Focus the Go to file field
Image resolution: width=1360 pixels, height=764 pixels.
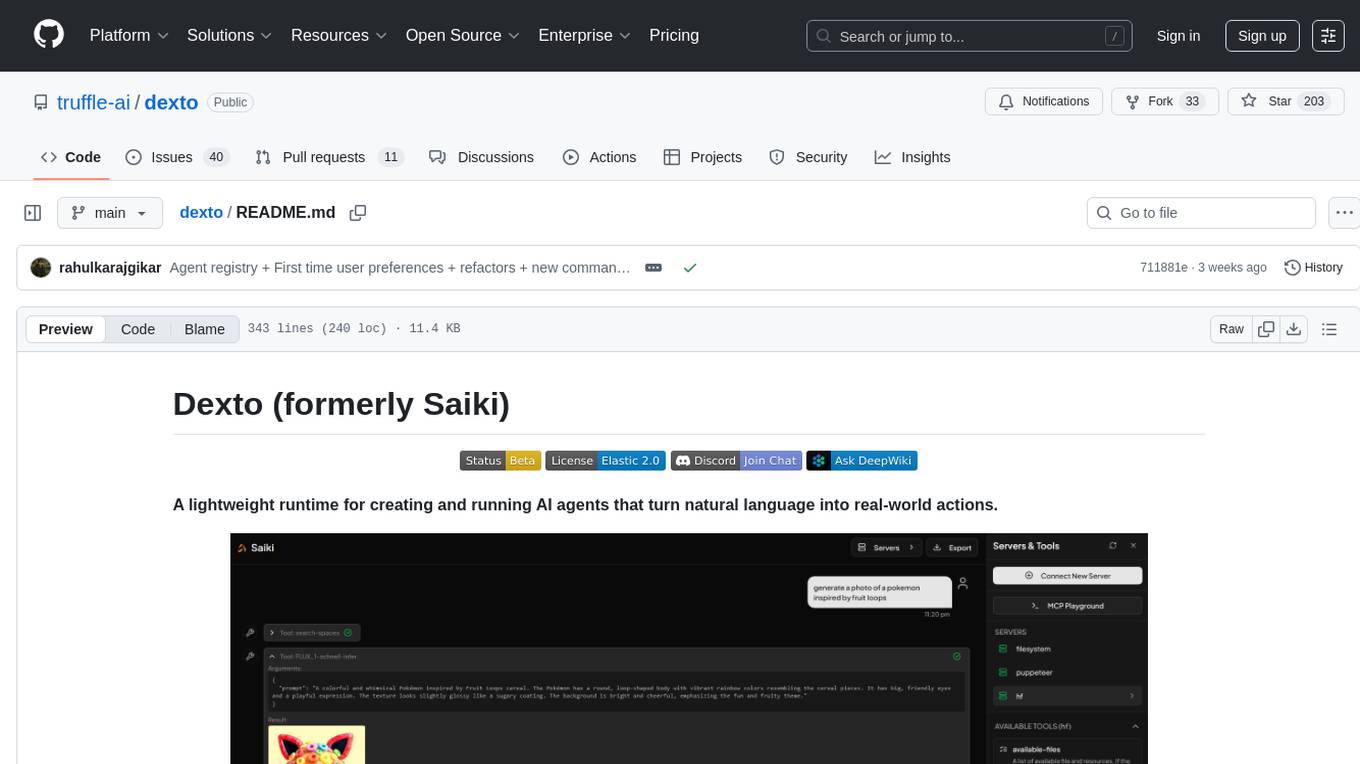1201,213
